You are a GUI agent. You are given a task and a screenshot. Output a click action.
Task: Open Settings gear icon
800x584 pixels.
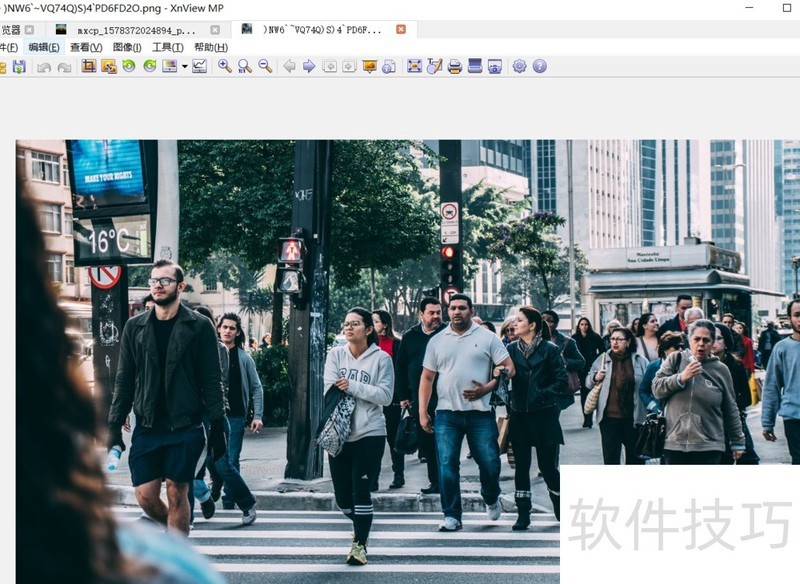tap(519, 66)
